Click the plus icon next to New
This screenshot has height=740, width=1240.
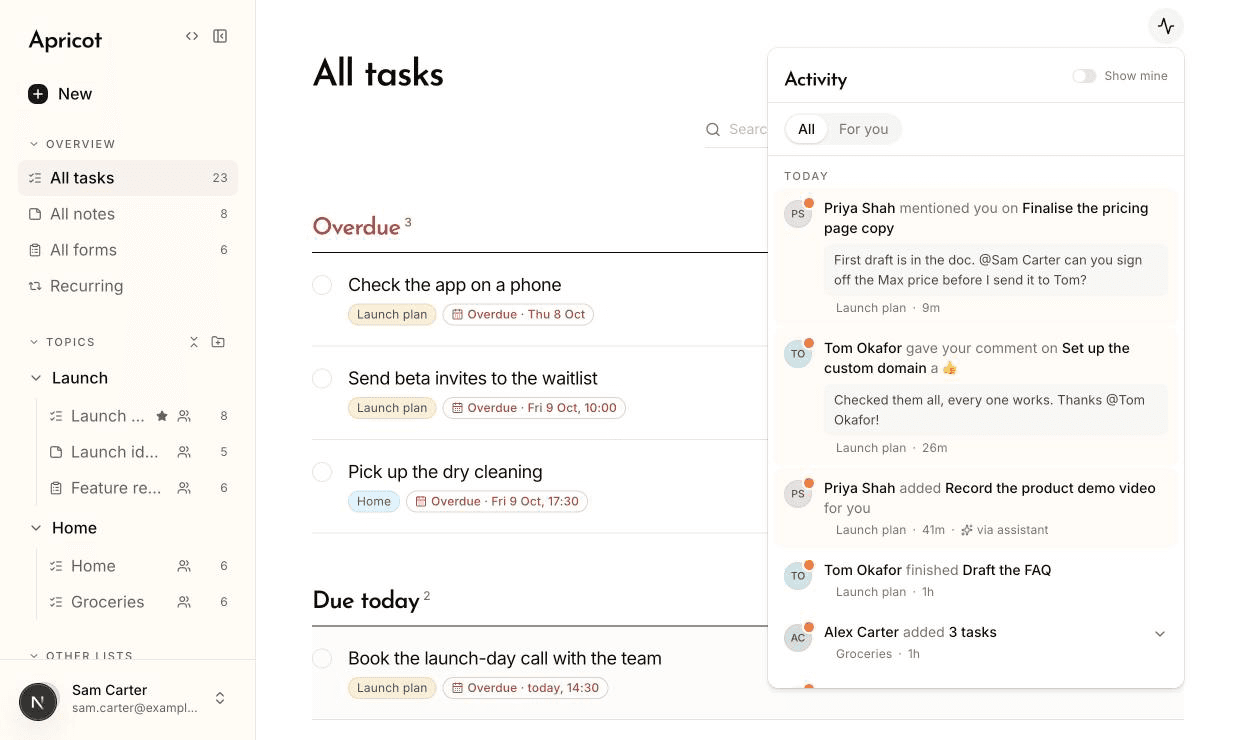pos(38,94)
